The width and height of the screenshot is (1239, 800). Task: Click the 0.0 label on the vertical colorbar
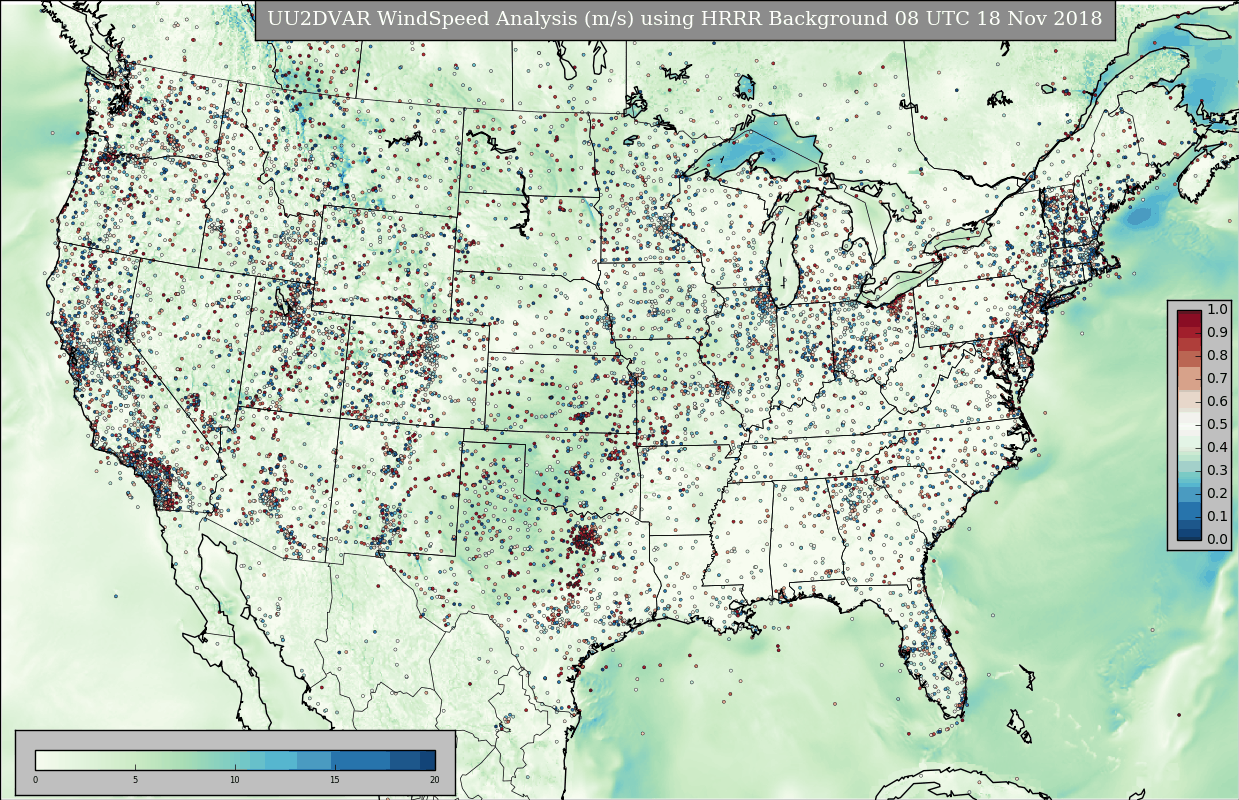1217,539
